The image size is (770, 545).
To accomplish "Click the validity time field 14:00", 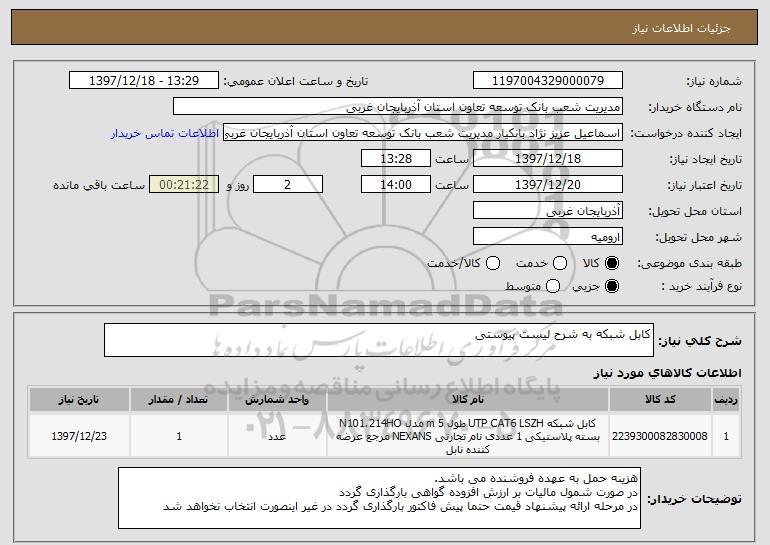I will tap(396, 185).
